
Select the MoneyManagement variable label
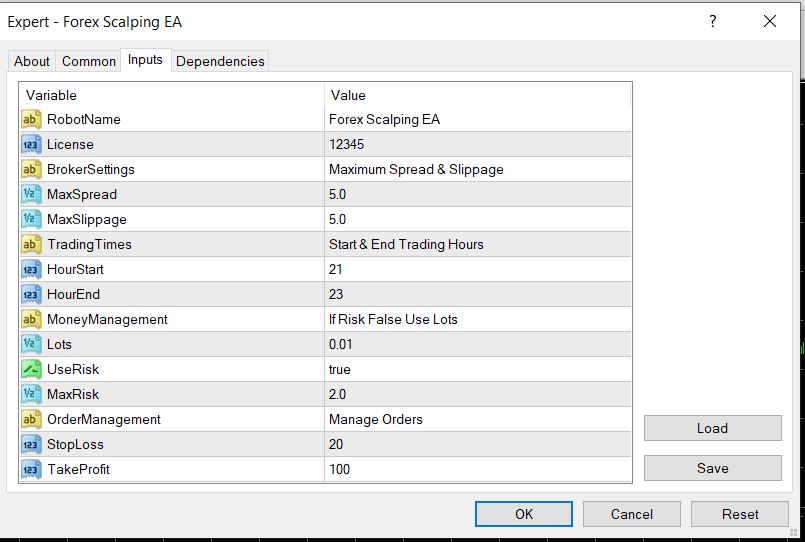[x=107, y=319]
